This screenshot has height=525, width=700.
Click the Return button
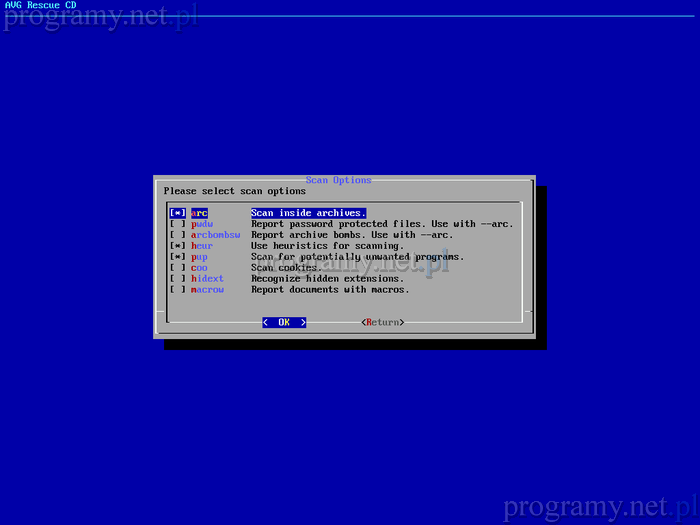click(382, 322)
